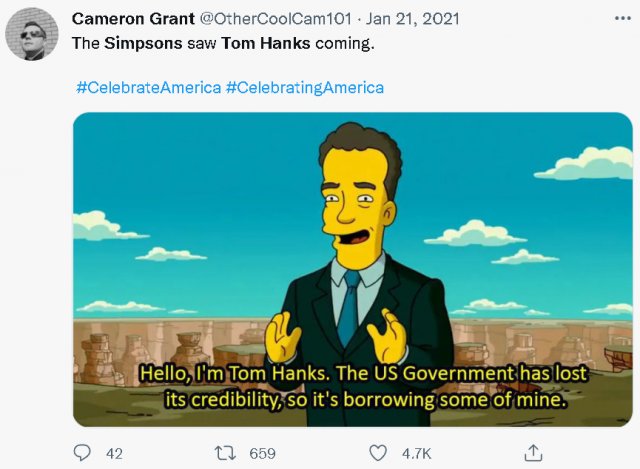Share the tweet via the share icon
Screen dimensions: 640x469
click(x=533, y=453)
